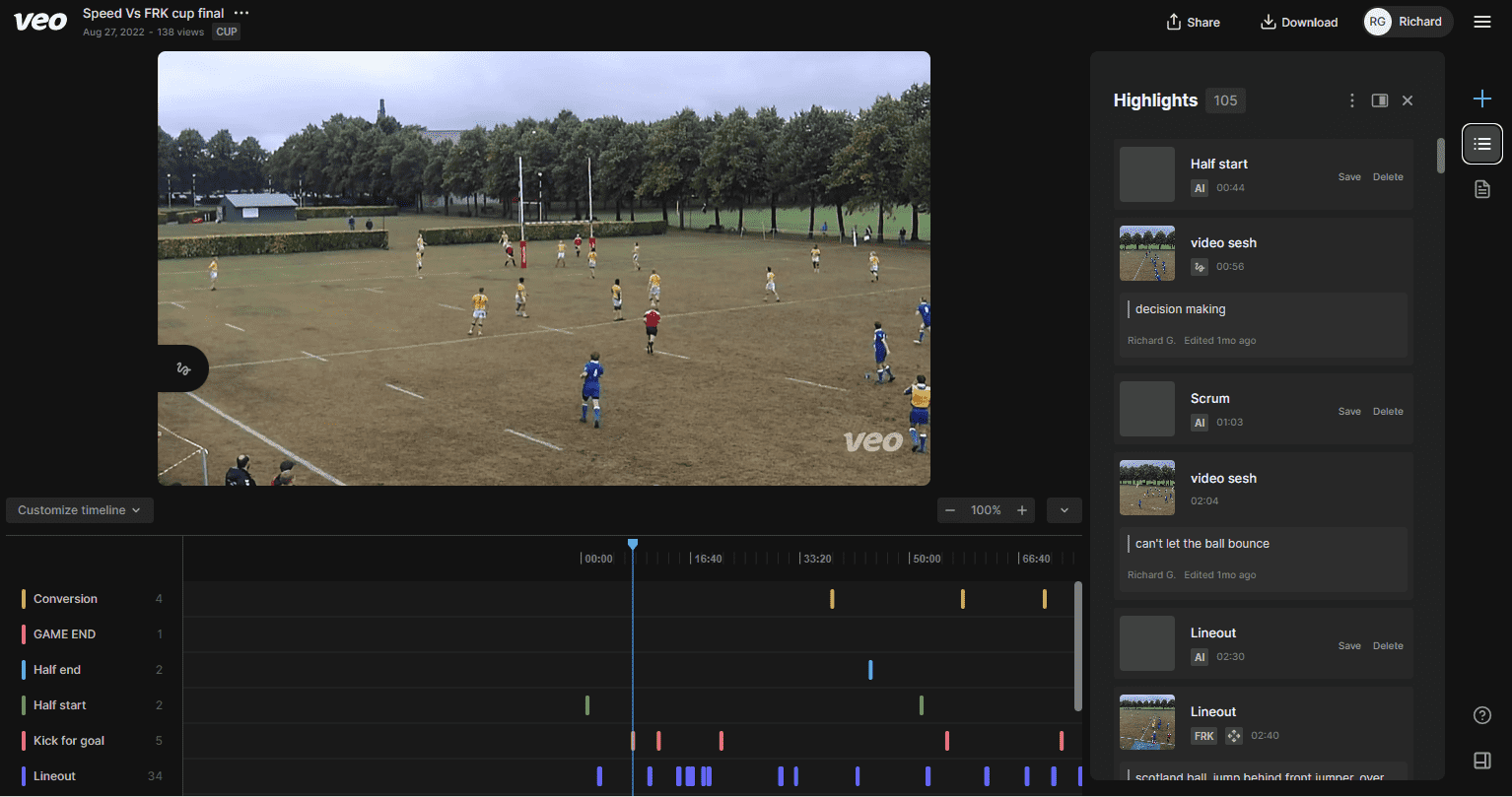Click the panel icon at bottom right
This screenshot has width=1512, height=797.
coord(1481,761)
